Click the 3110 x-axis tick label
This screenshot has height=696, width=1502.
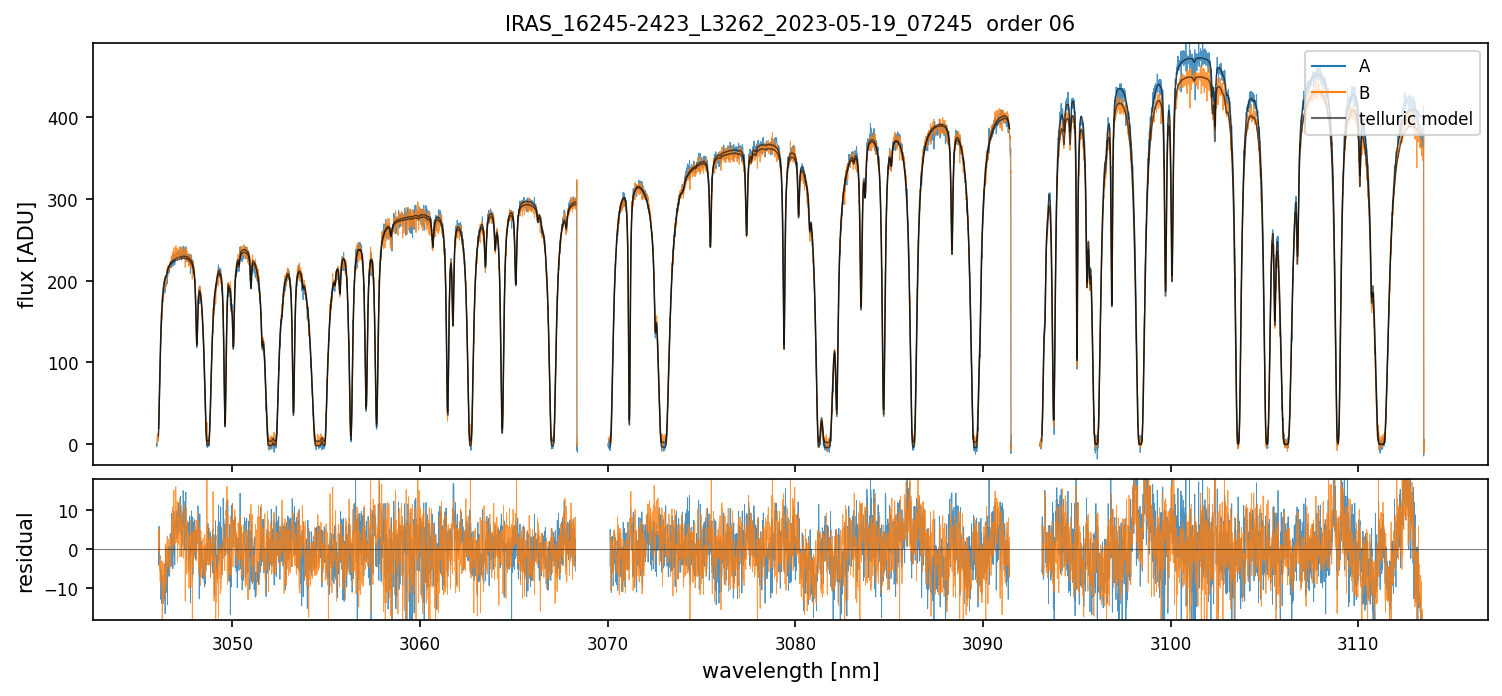pyautogui.click(x=1357, y=641)
